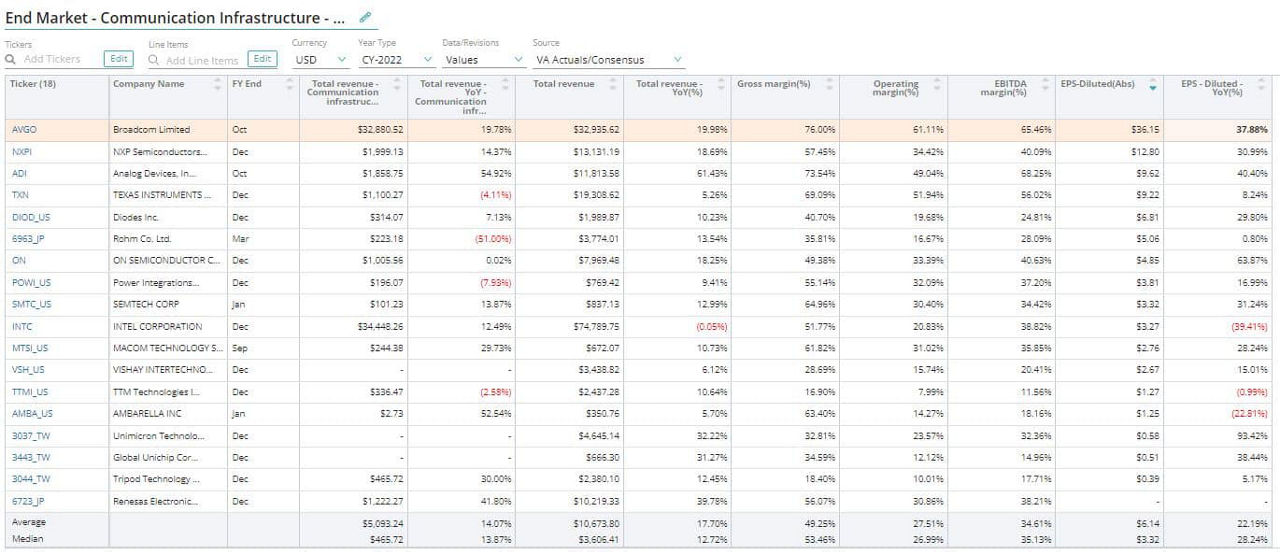The width and height of the screenshot is (1280, 552).
Task: Open the AVGO ticker link
Action: [x=23, y=129]
